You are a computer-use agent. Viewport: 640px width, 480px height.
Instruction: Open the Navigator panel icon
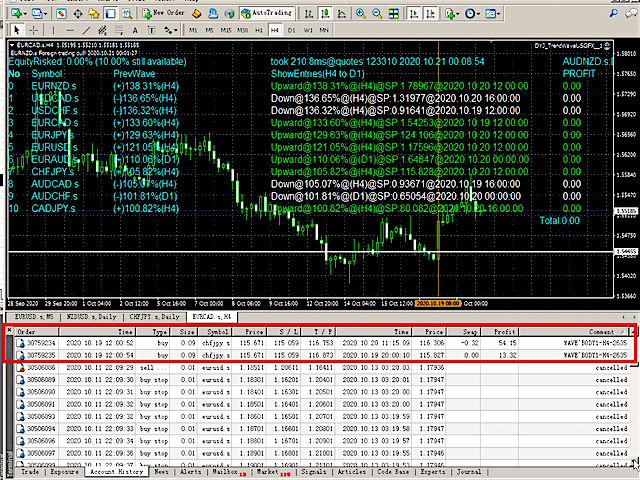tap(94, 14)
